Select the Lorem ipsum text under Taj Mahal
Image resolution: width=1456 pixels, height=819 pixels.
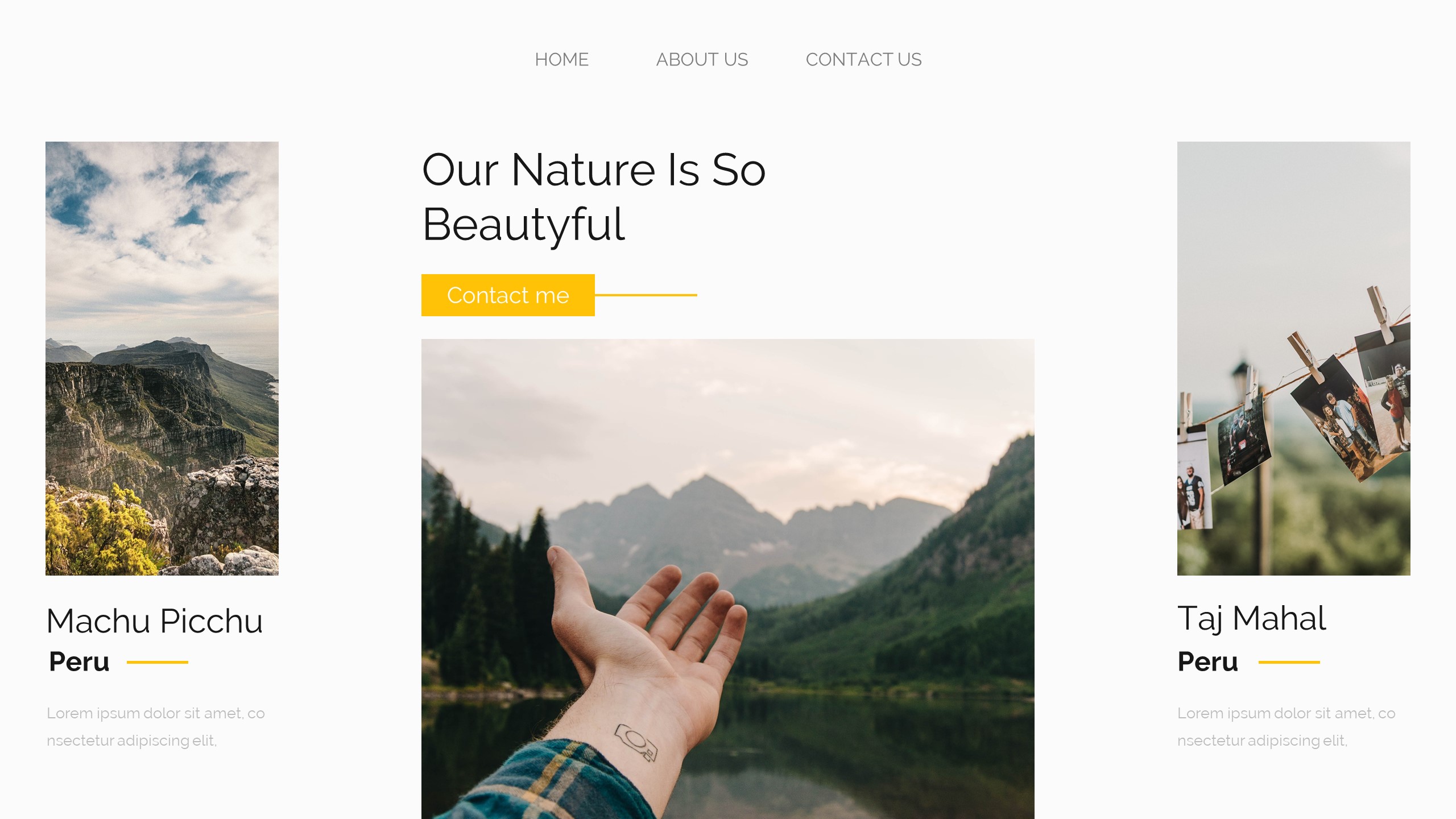(x=1287, y=726)
